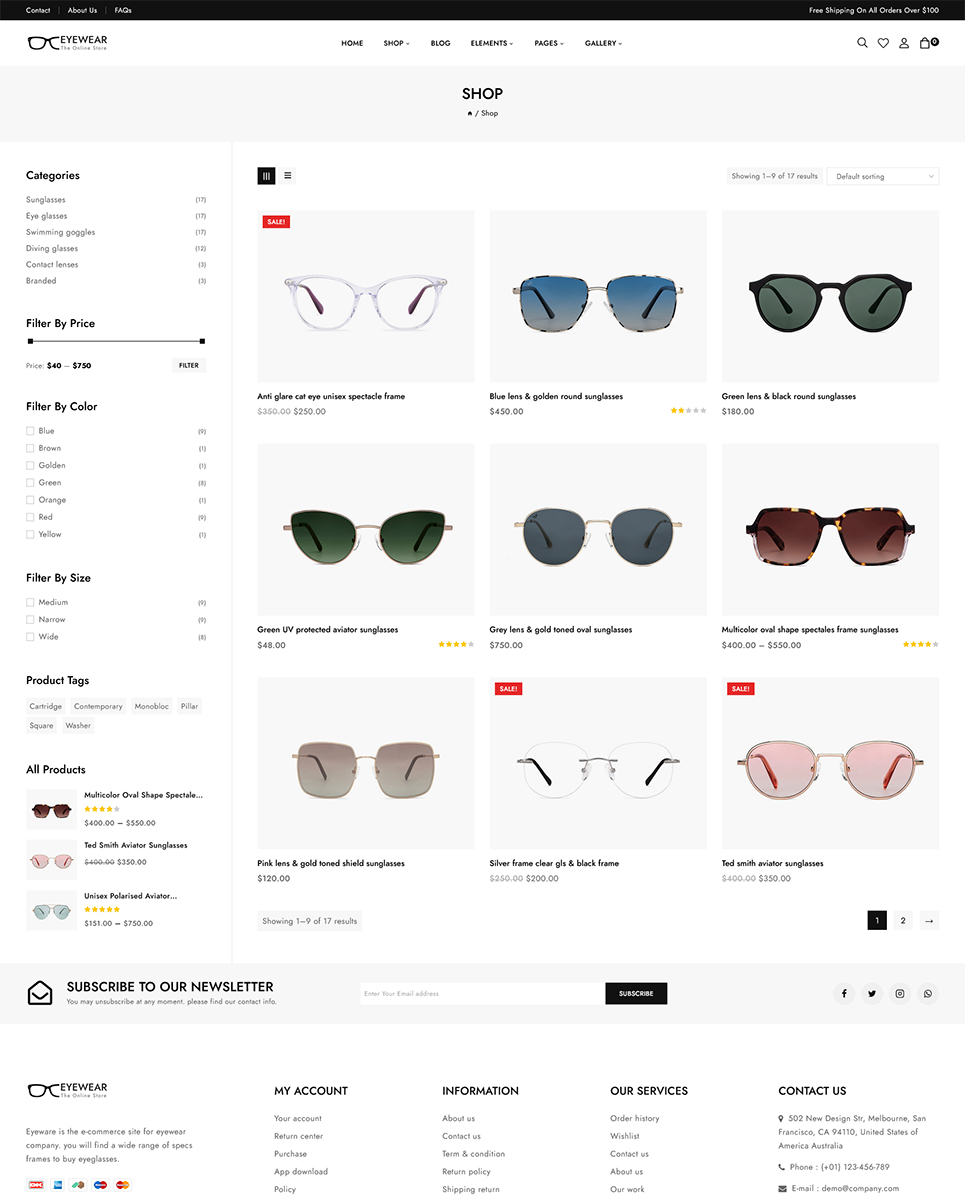This screenshot has height=1200, width=965.
Task: Click the right price slider handle
Action: click(202, 341)
